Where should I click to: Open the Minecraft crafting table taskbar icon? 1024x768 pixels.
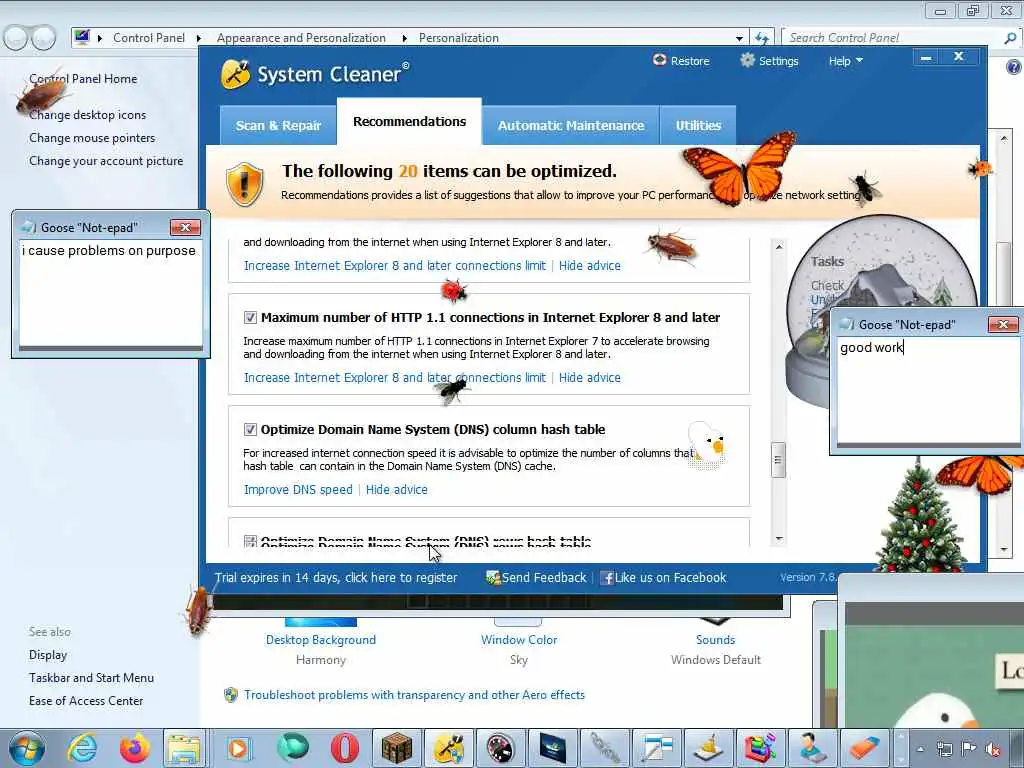[x=397, y=748]
